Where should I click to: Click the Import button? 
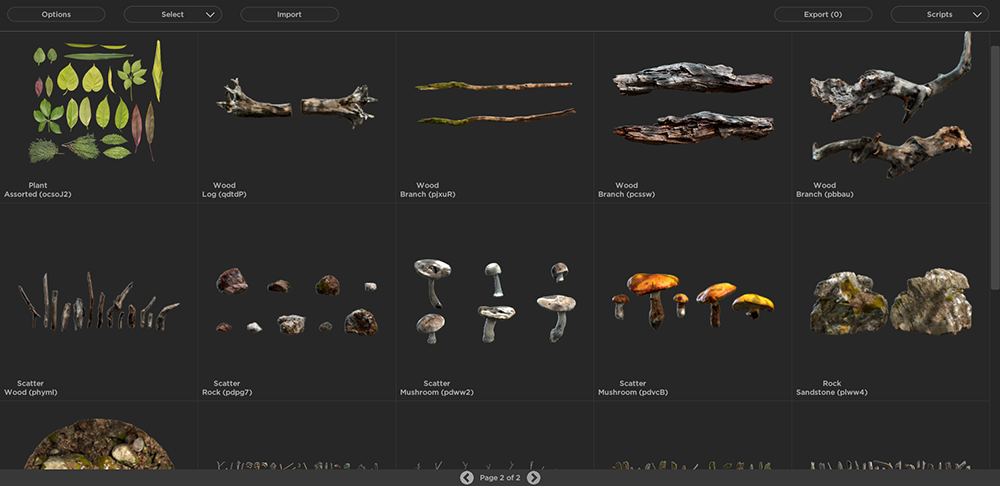click(x=290, y=15)
